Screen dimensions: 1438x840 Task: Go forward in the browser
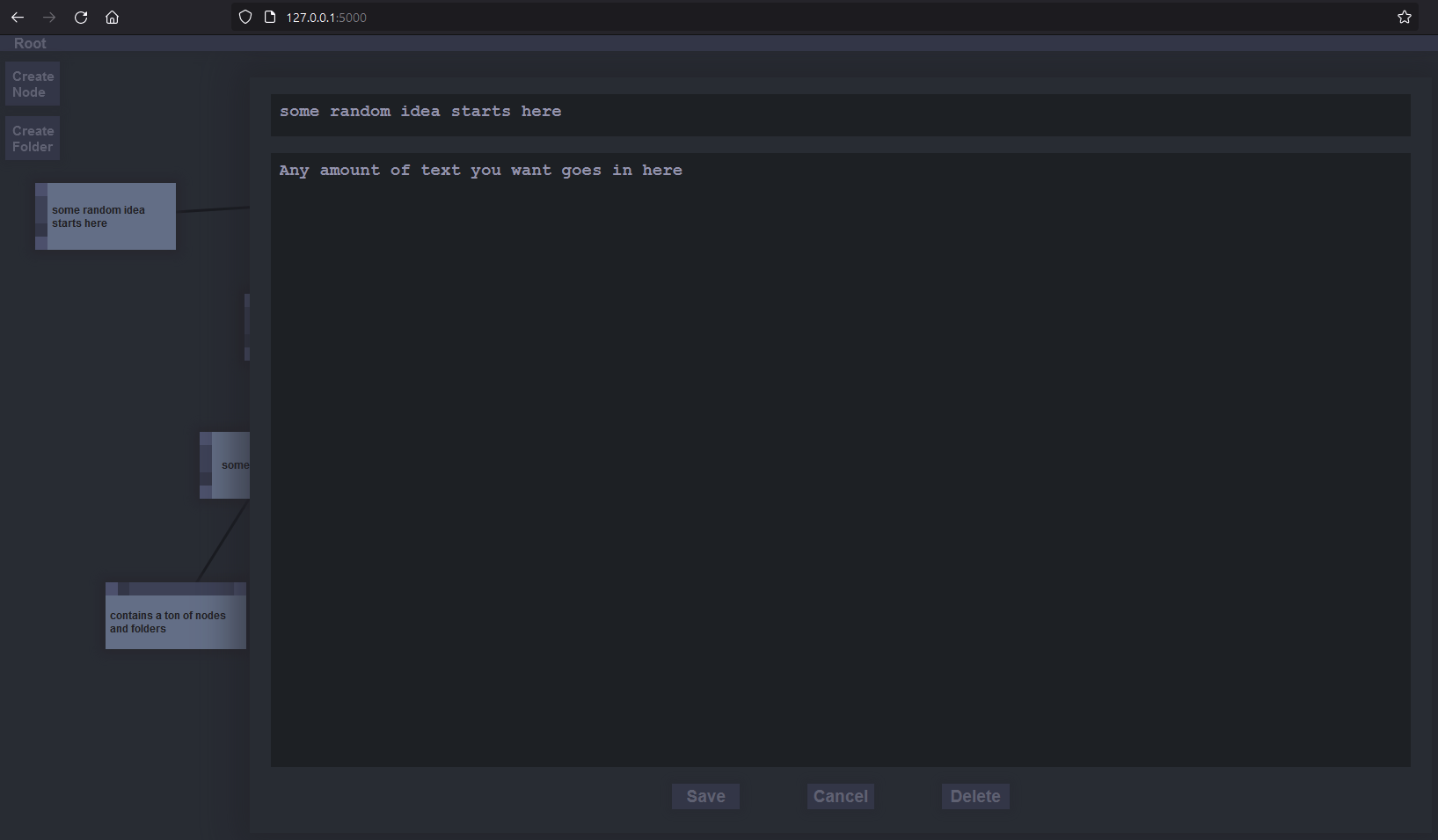[x=49, y=18]
